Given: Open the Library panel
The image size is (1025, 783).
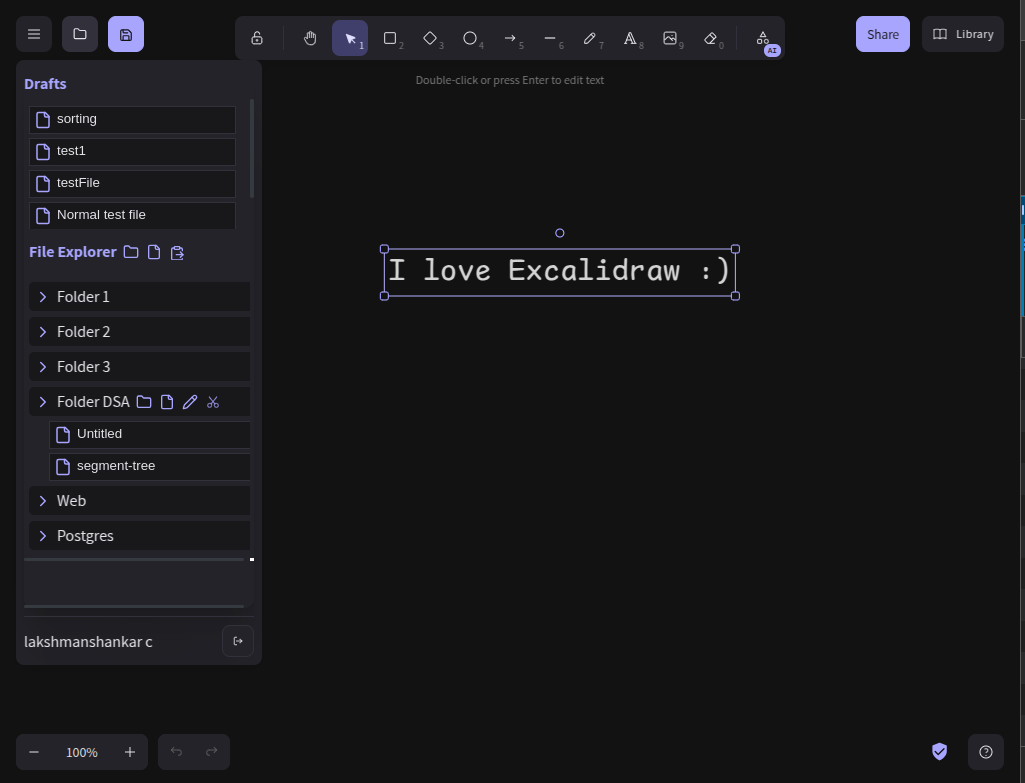Looking at the screenshot, I should (963, 34).
